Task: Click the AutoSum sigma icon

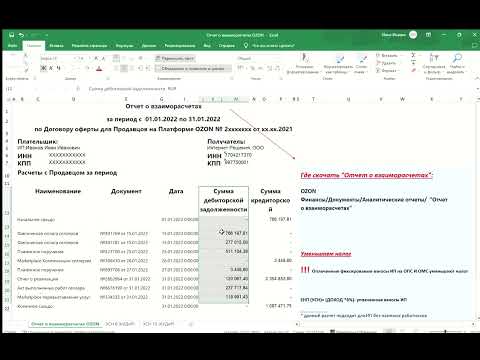Action: 413,55
